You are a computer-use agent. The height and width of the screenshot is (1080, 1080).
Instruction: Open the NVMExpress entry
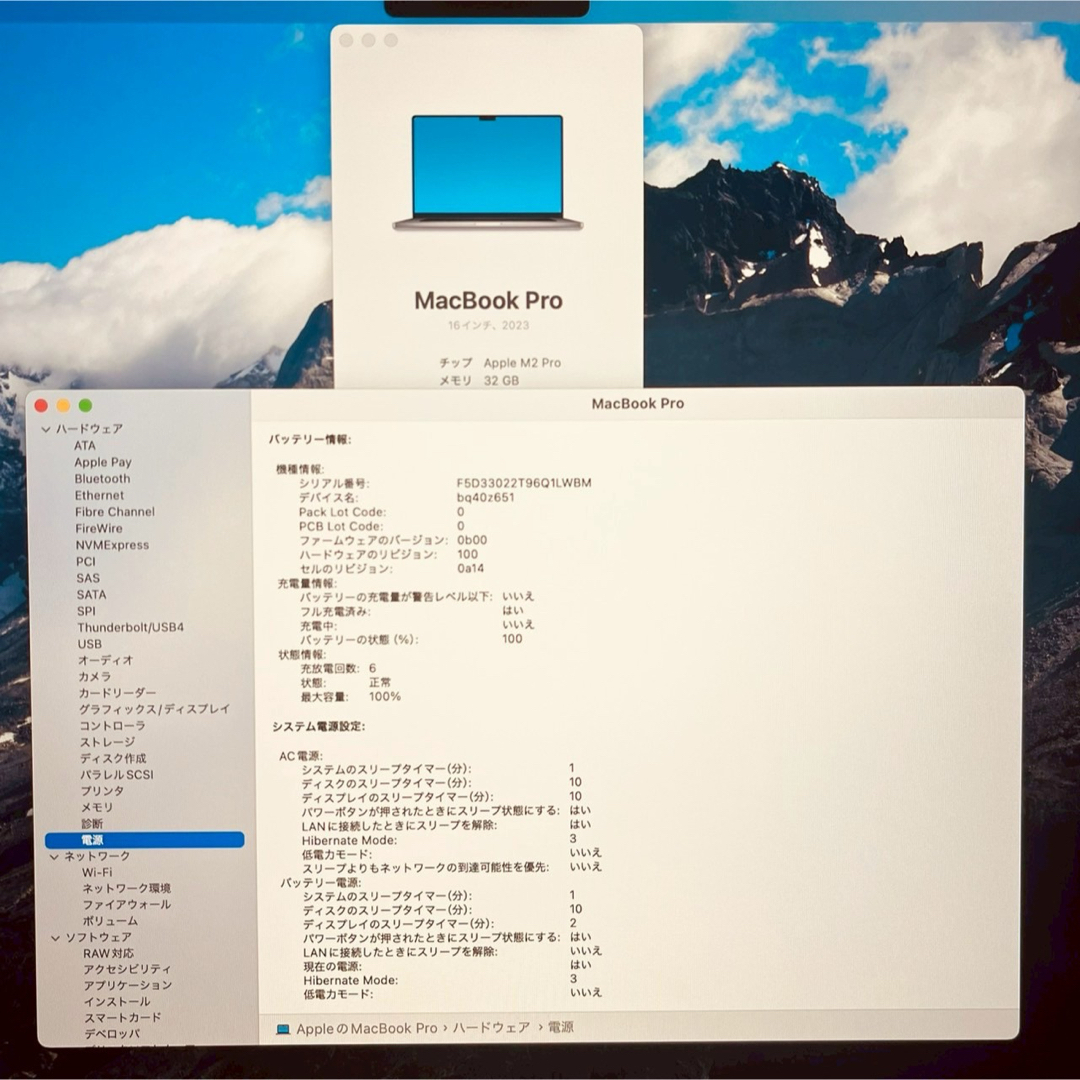(112, 545)
